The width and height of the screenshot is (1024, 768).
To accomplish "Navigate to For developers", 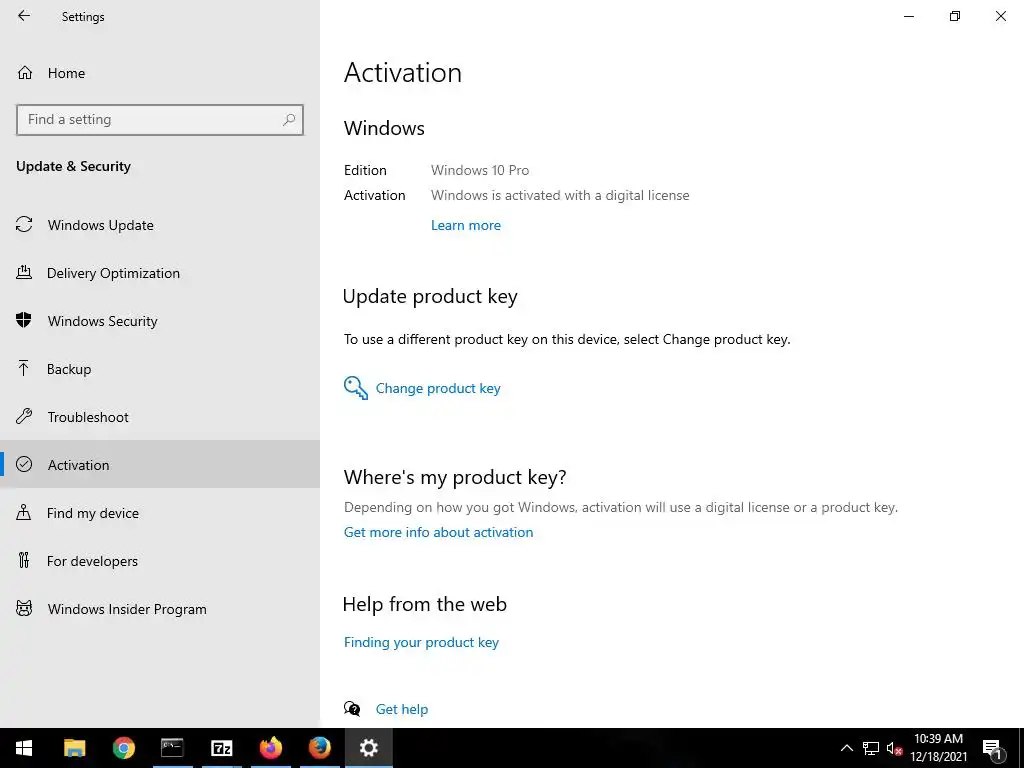I will coord(160,560).
